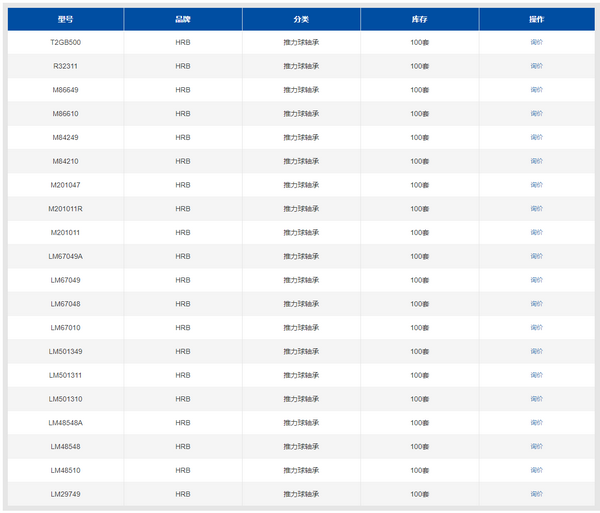
Task: Click the 品牌 column header
Action: 183,19
